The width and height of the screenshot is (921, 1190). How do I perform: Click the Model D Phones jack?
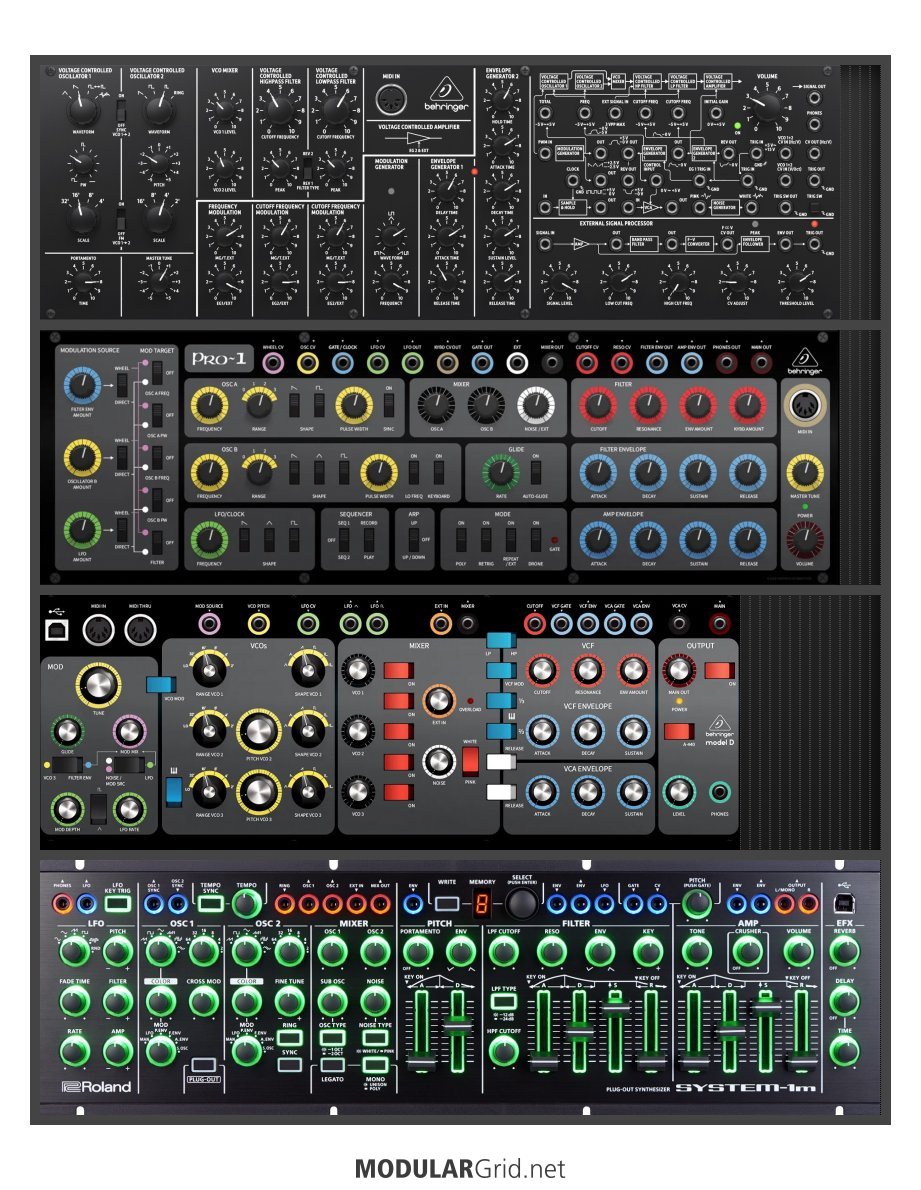[720, 792]
